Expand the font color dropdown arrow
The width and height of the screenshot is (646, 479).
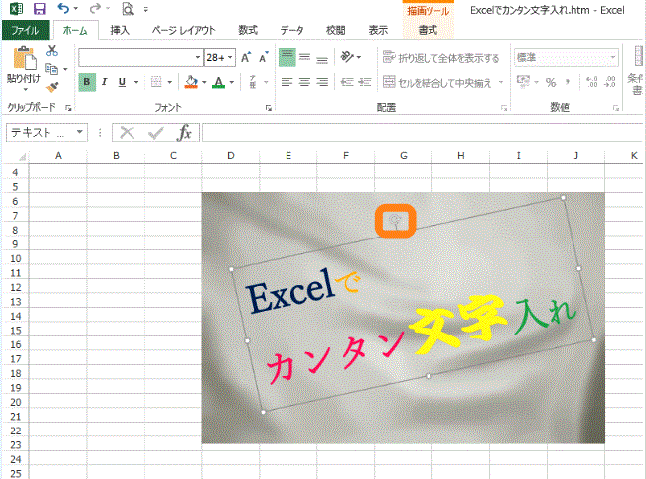[232, 82]
